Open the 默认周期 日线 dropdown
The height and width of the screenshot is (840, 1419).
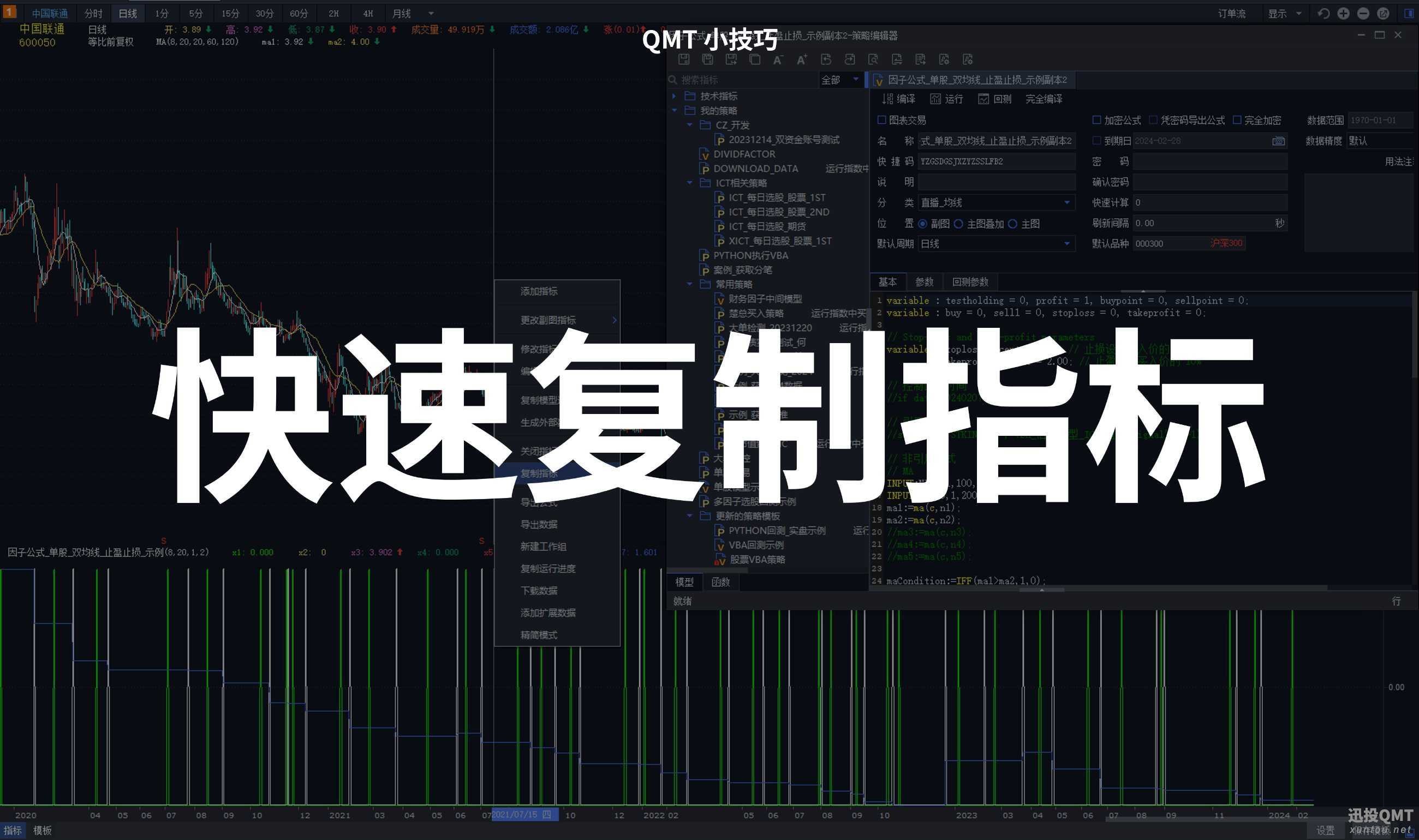[996, 244]
